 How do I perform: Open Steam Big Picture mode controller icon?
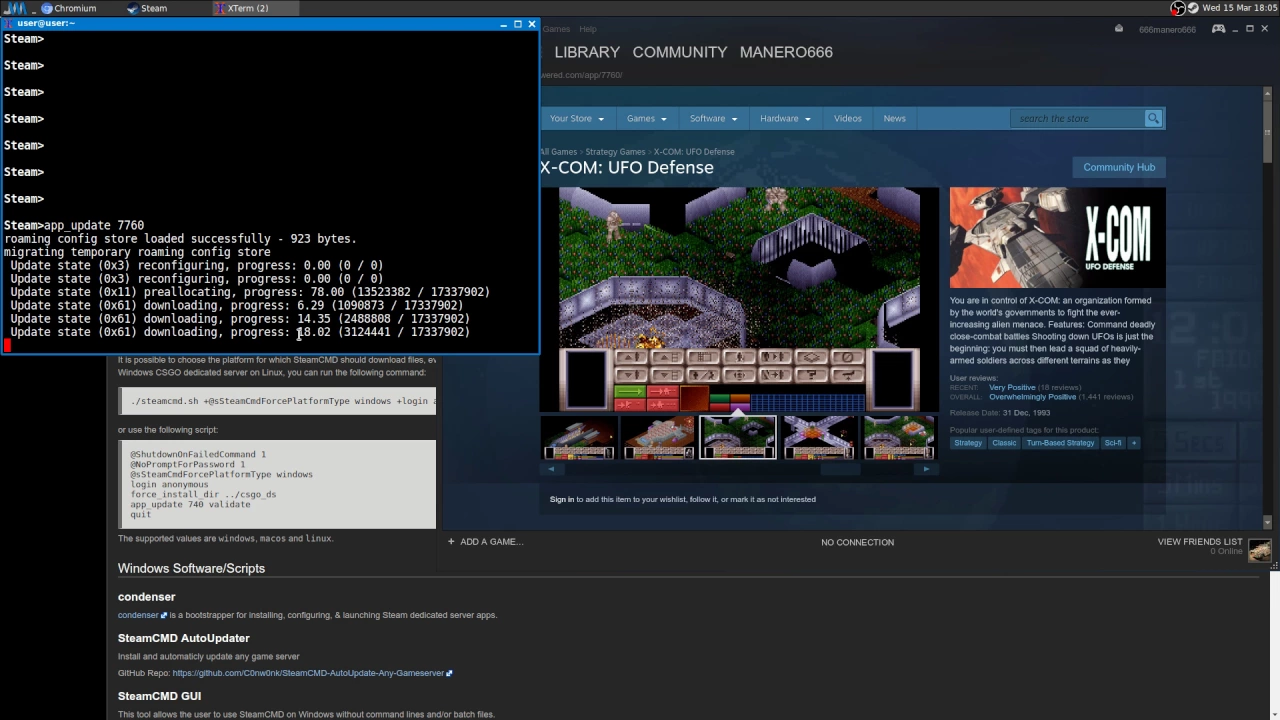click(x=1218, y=29)
